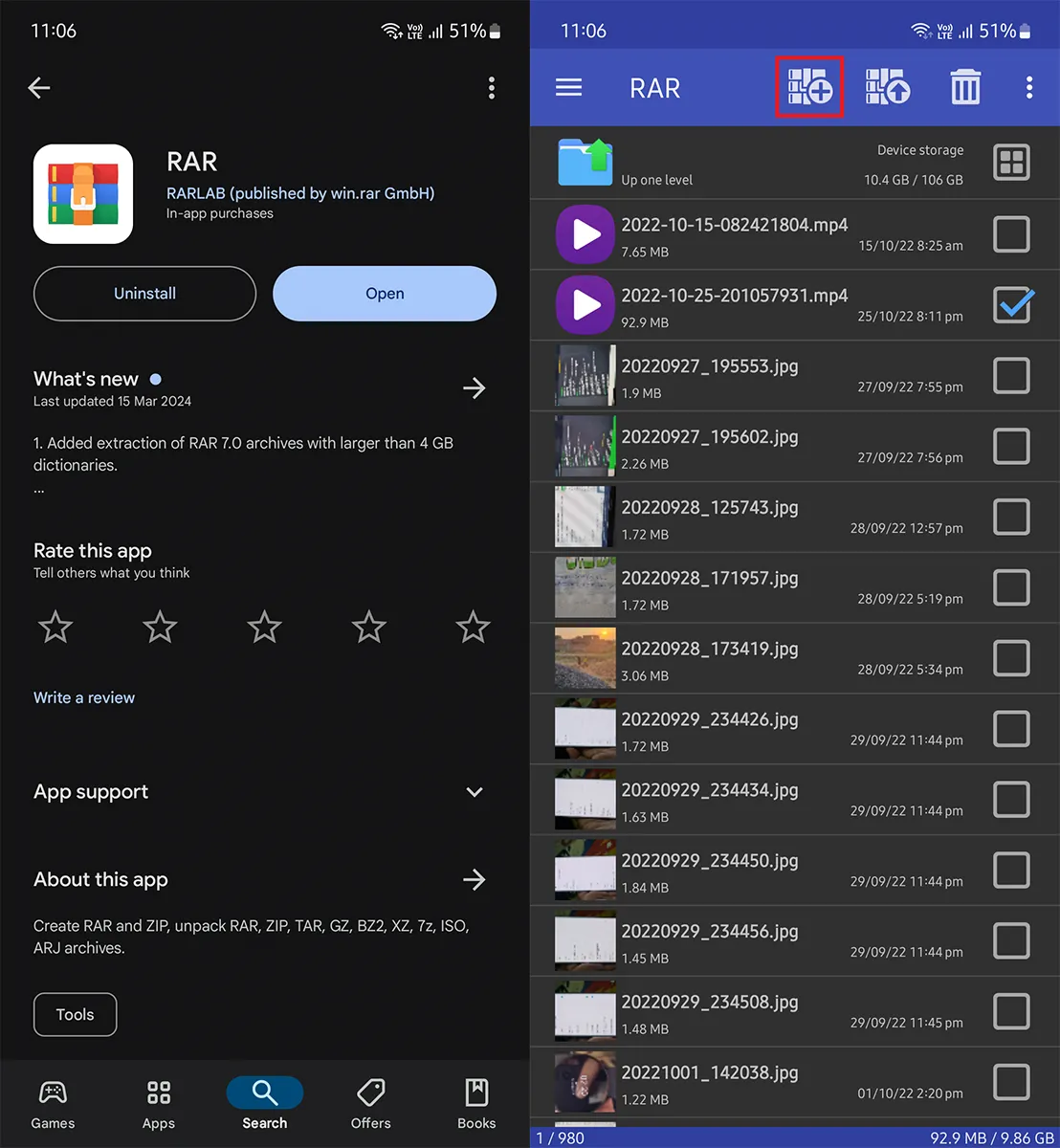The height and width of the screenshot is (1148, 1060).
Task: Tap file name 20220928_125743.jpg
Action: pyautogui.click(x=710, y=508)
